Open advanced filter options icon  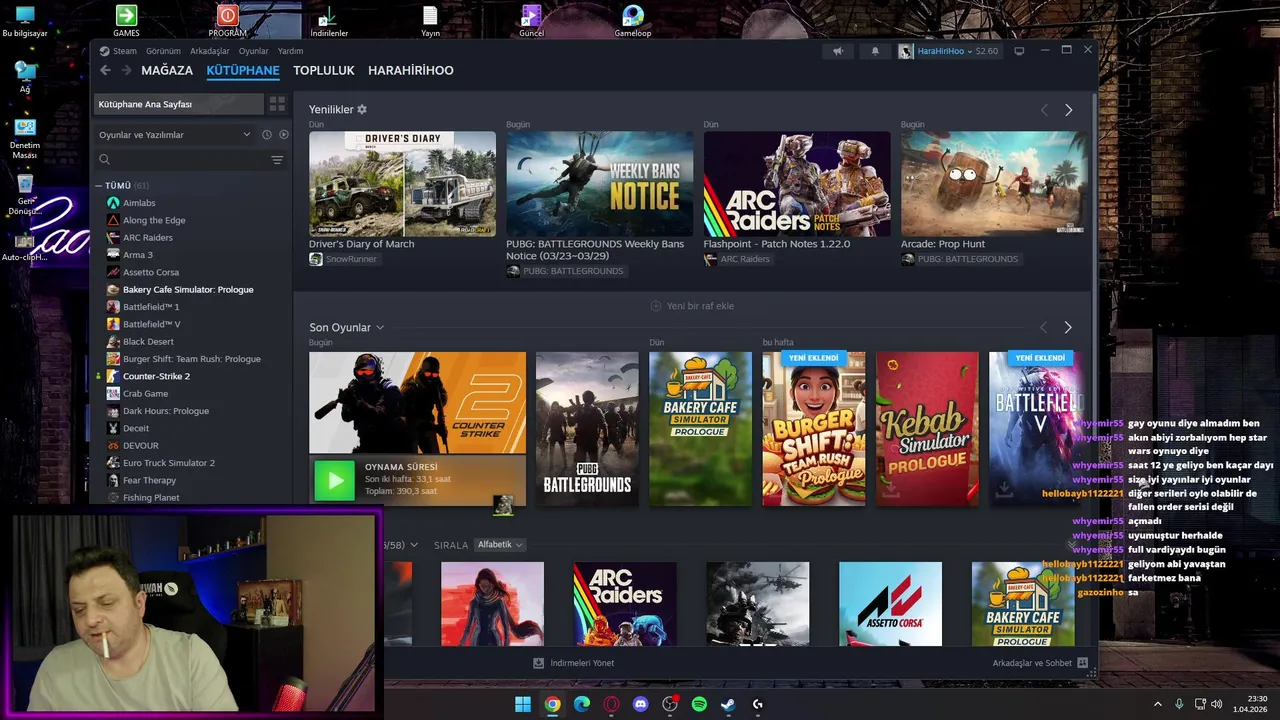[277, 160]
